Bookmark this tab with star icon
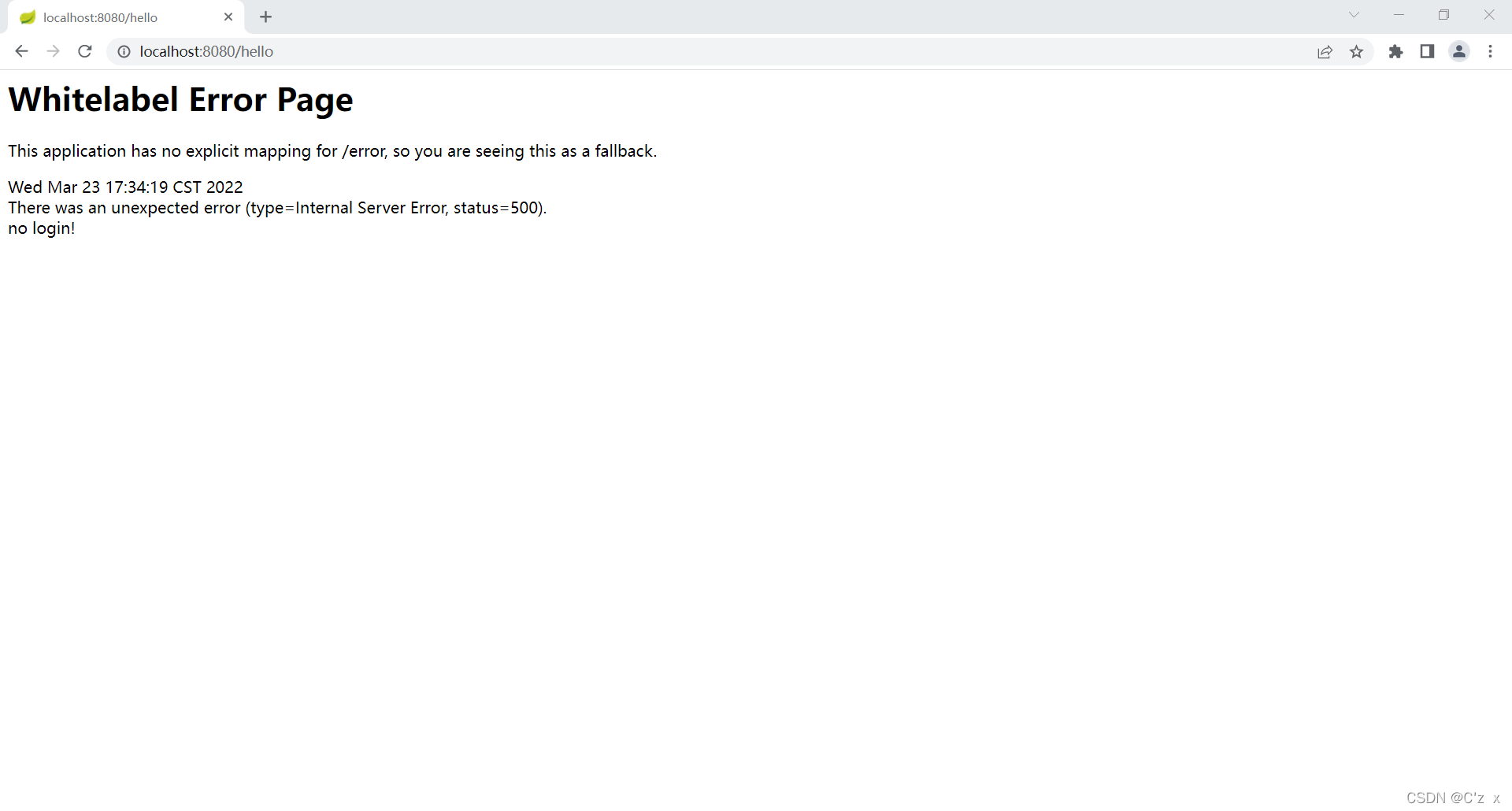Screen dimensions: 1512x811 coord(1356,51)
